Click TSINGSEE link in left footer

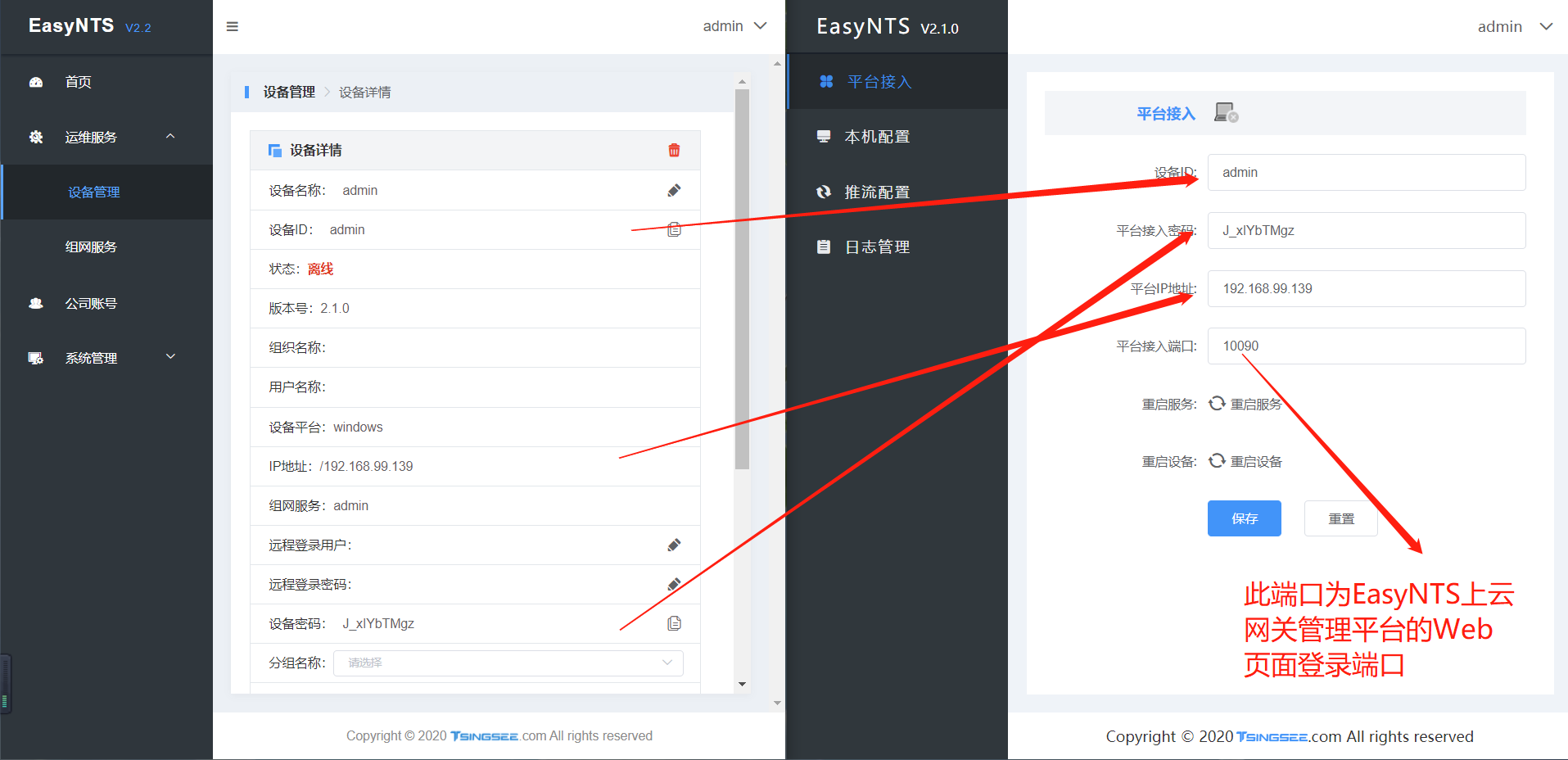pyautogui.click(x=485, y=736)
